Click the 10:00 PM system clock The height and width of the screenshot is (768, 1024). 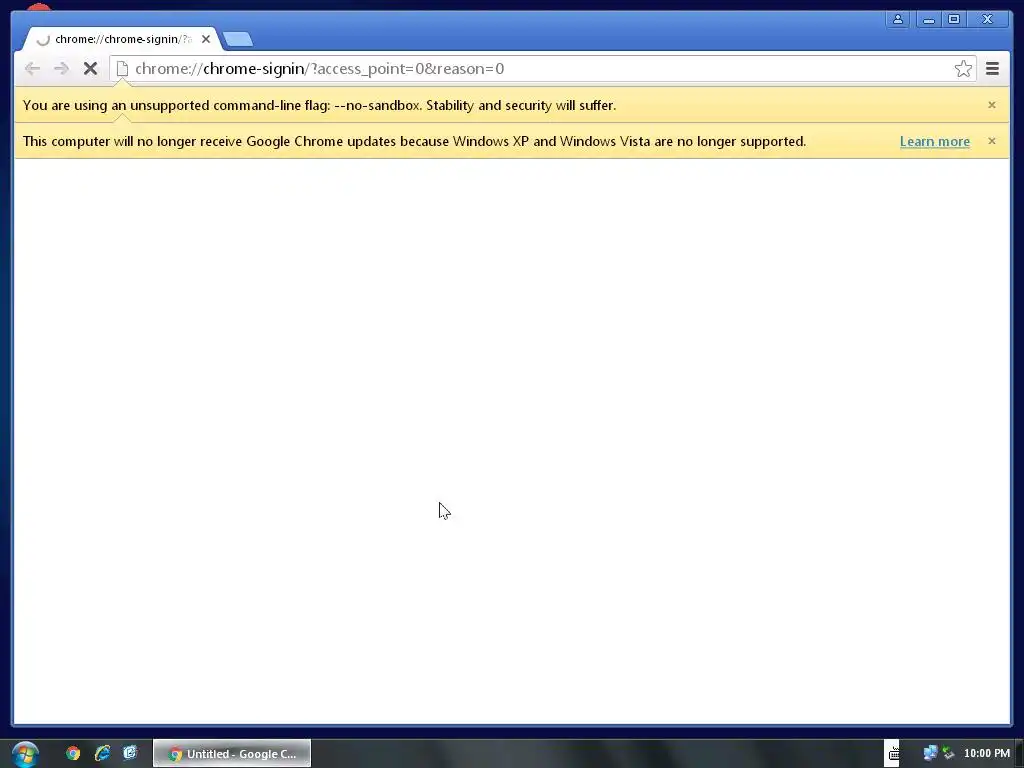pos(986,754)
